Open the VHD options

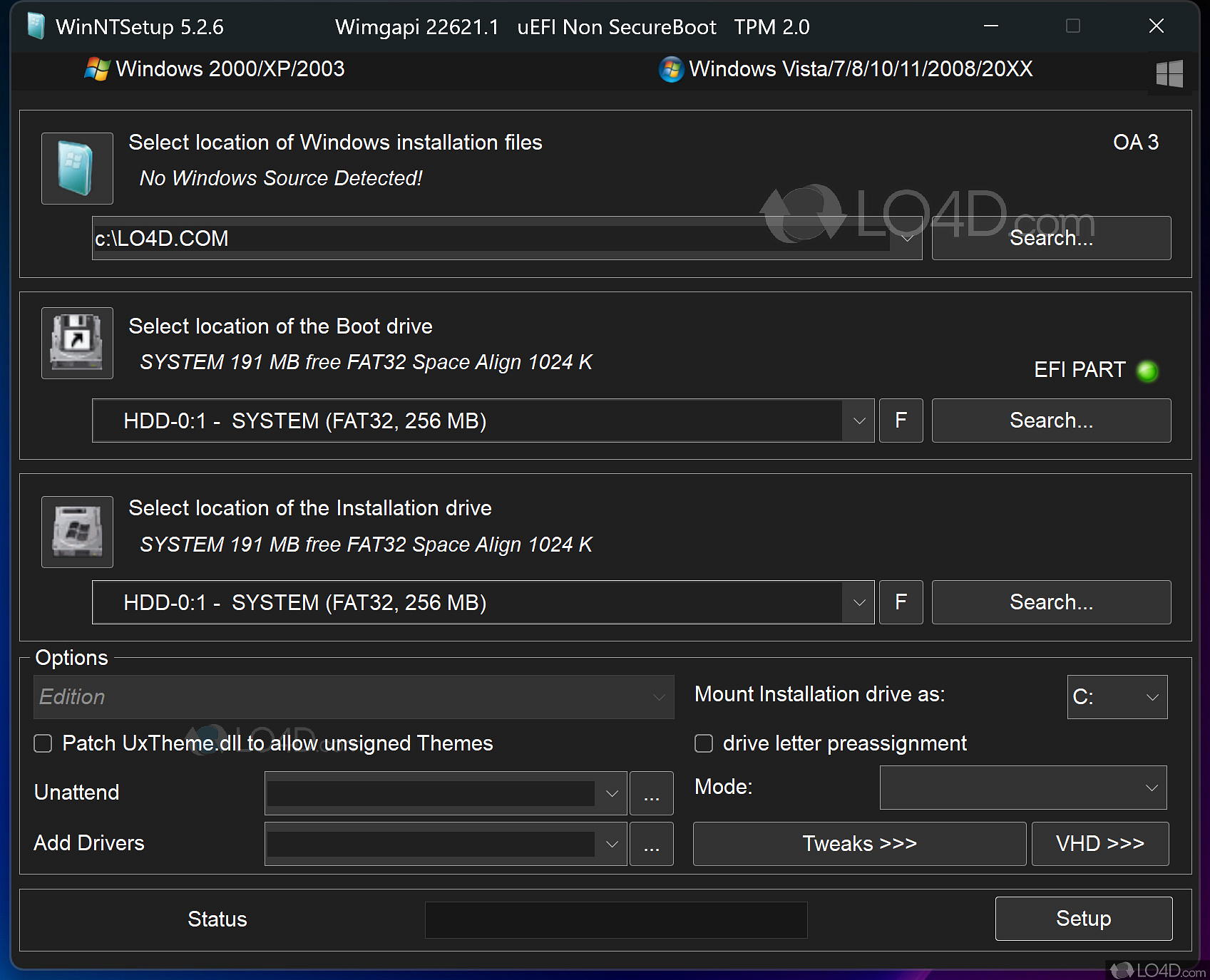coord(1100,844)
